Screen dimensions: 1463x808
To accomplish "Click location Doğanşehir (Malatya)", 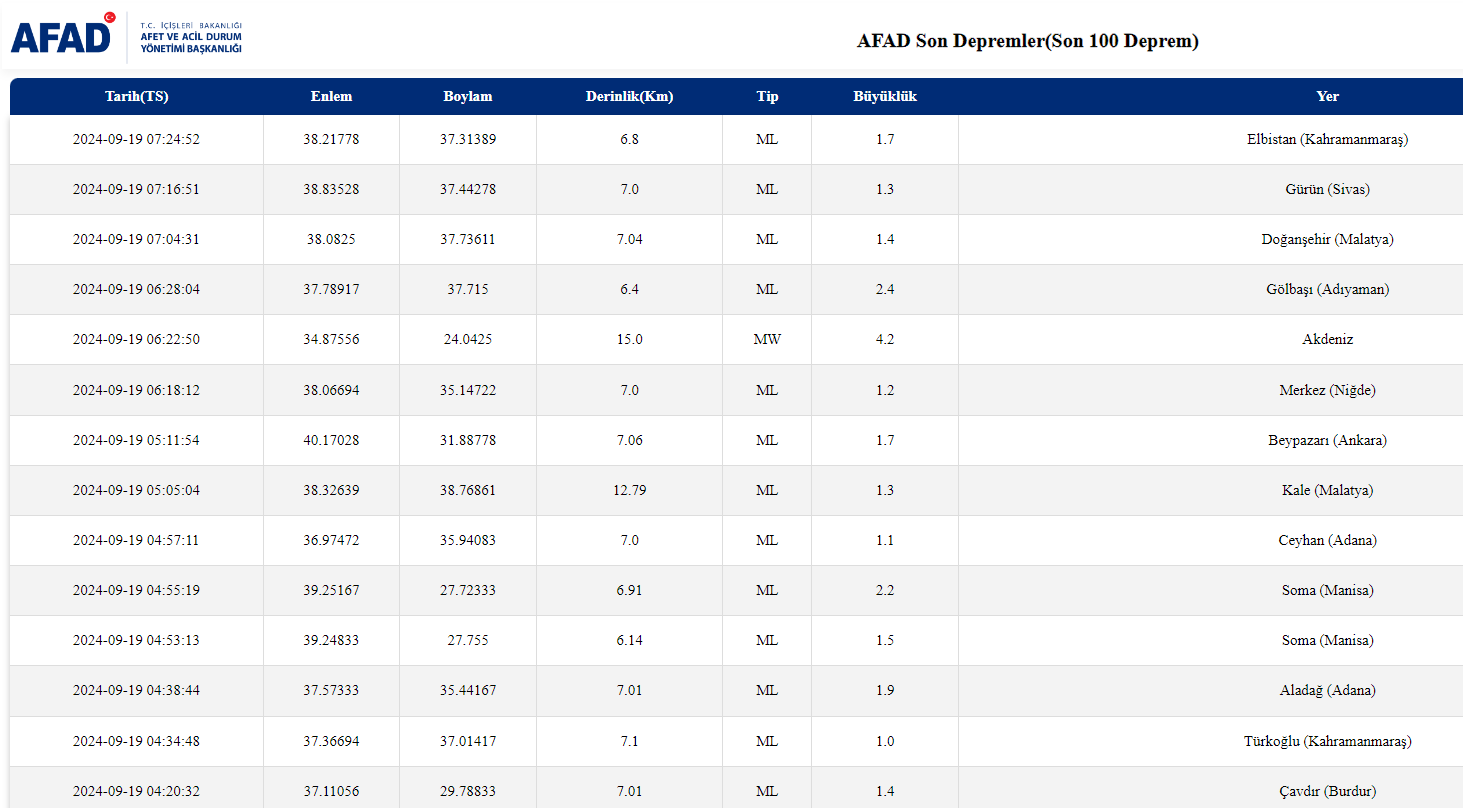I will pos(1327,240).
